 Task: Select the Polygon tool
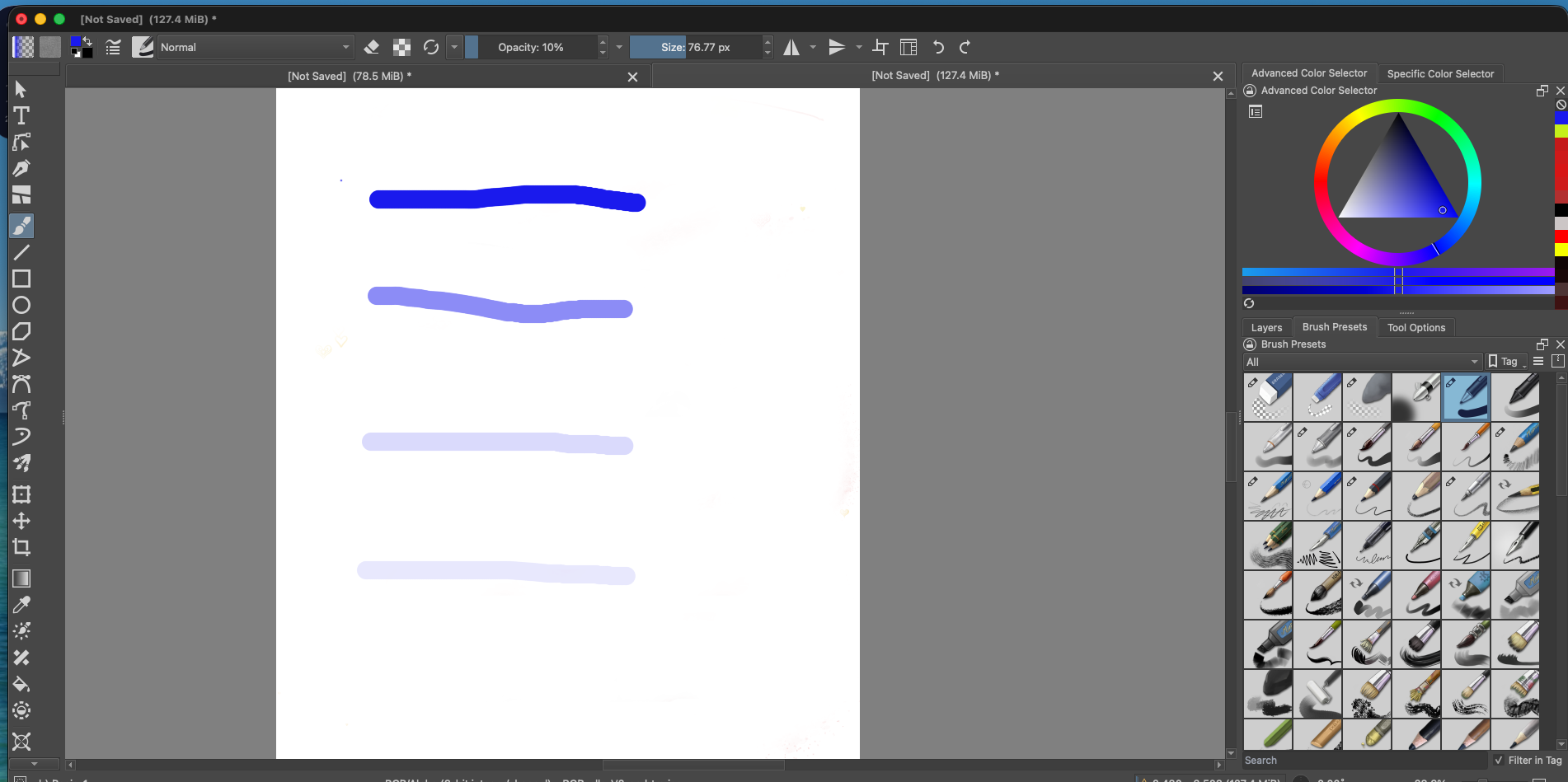(21, 331)
